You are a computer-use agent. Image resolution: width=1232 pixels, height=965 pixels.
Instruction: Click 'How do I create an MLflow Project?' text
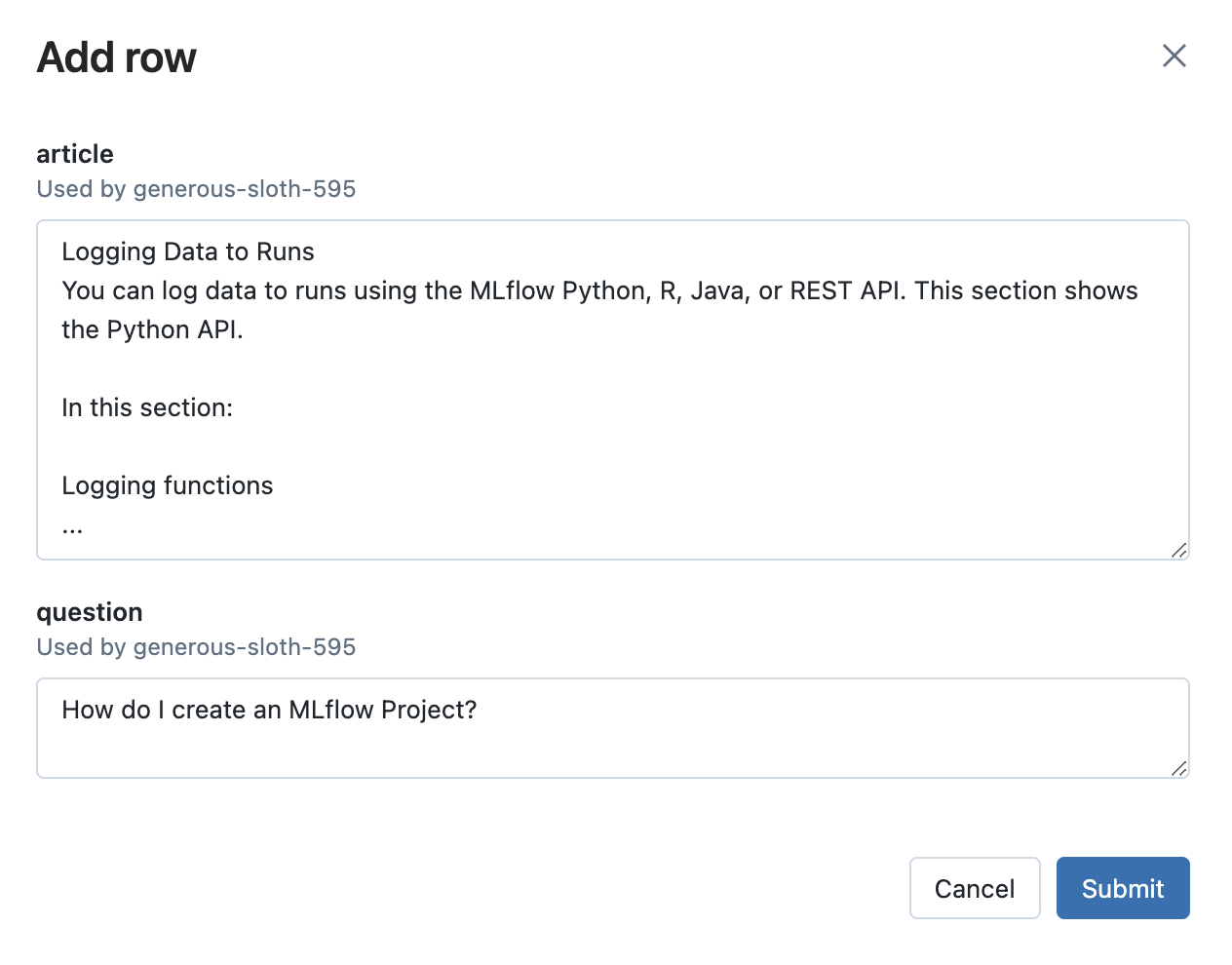click(x=269, y=710)
